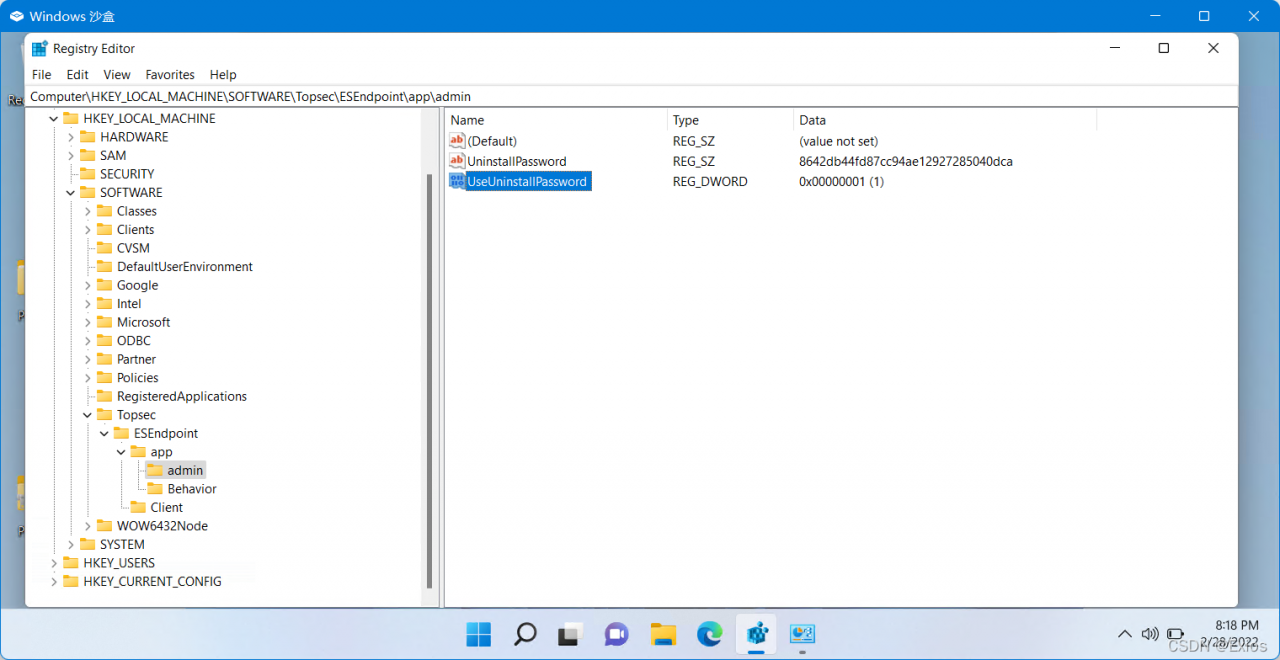Expand the SAM key
This screenshot has height=660, width=1280.
(x=71, y=155)
